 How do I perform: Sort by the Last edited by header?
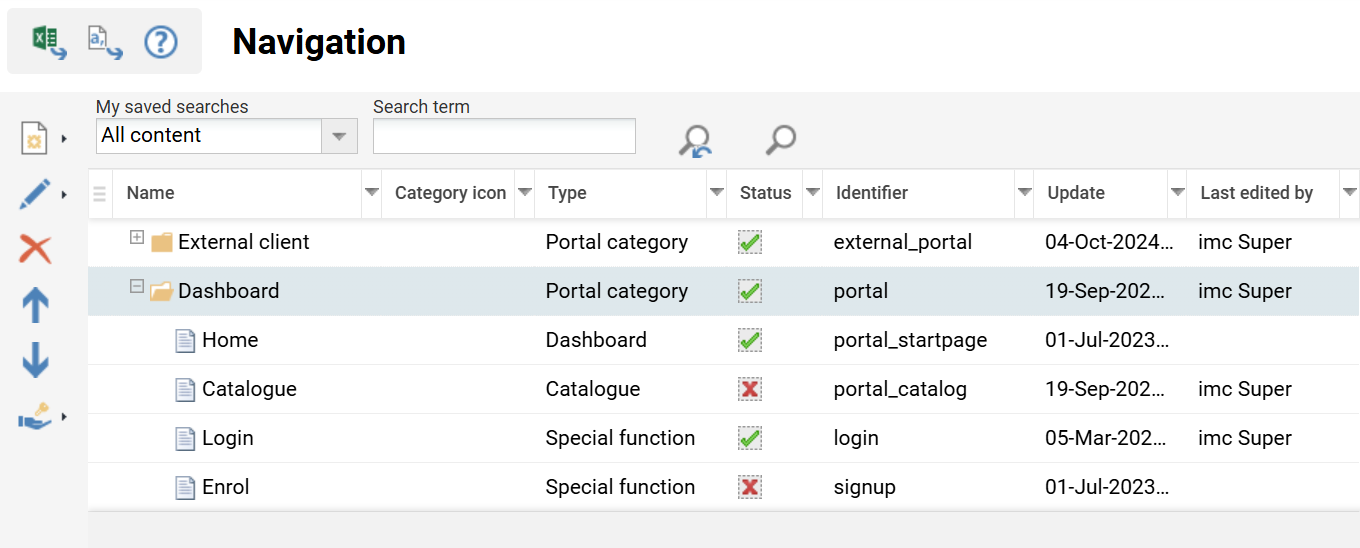pos(1256,193)
